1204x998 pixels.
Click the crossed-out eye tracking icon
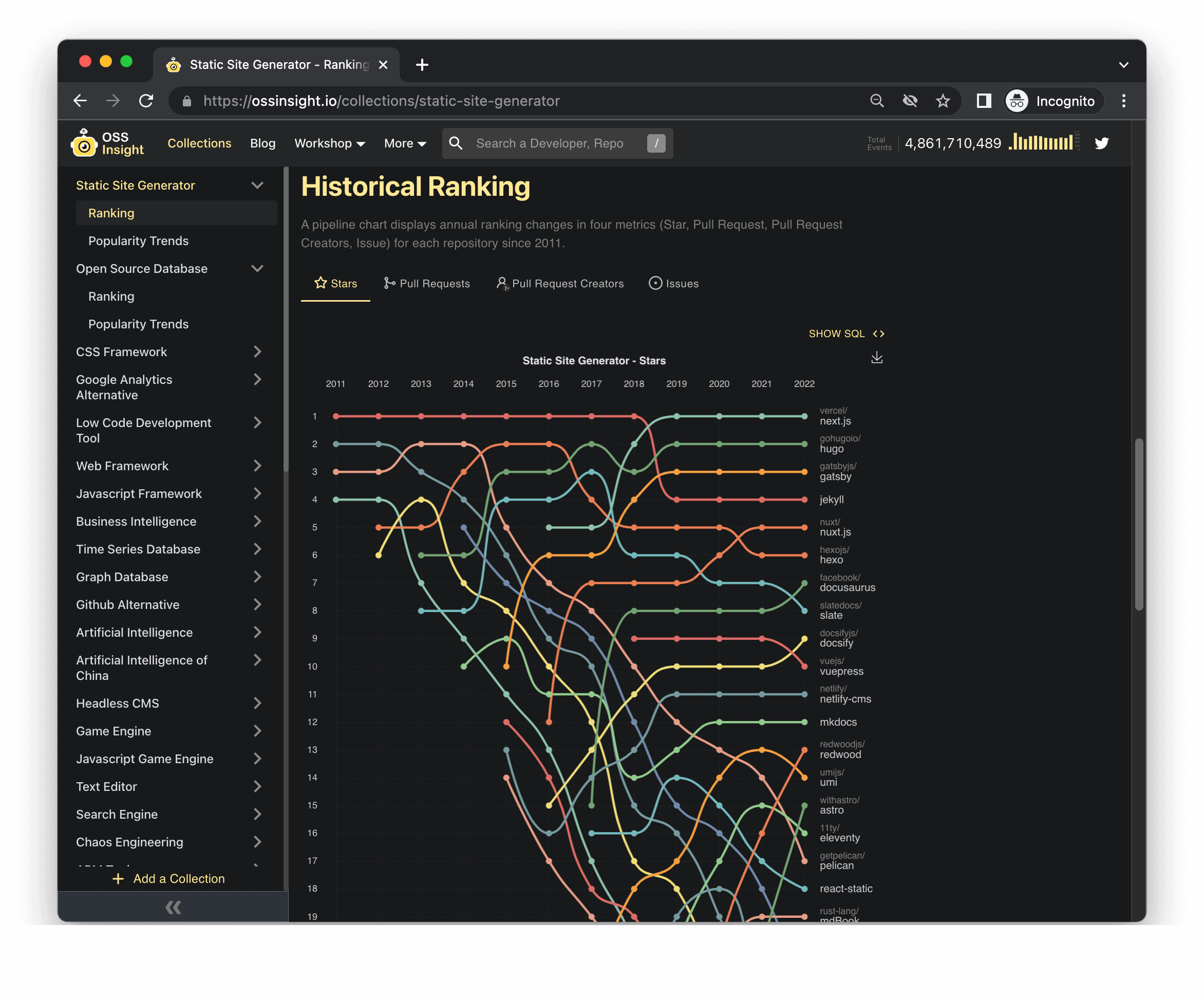point(910,101)
